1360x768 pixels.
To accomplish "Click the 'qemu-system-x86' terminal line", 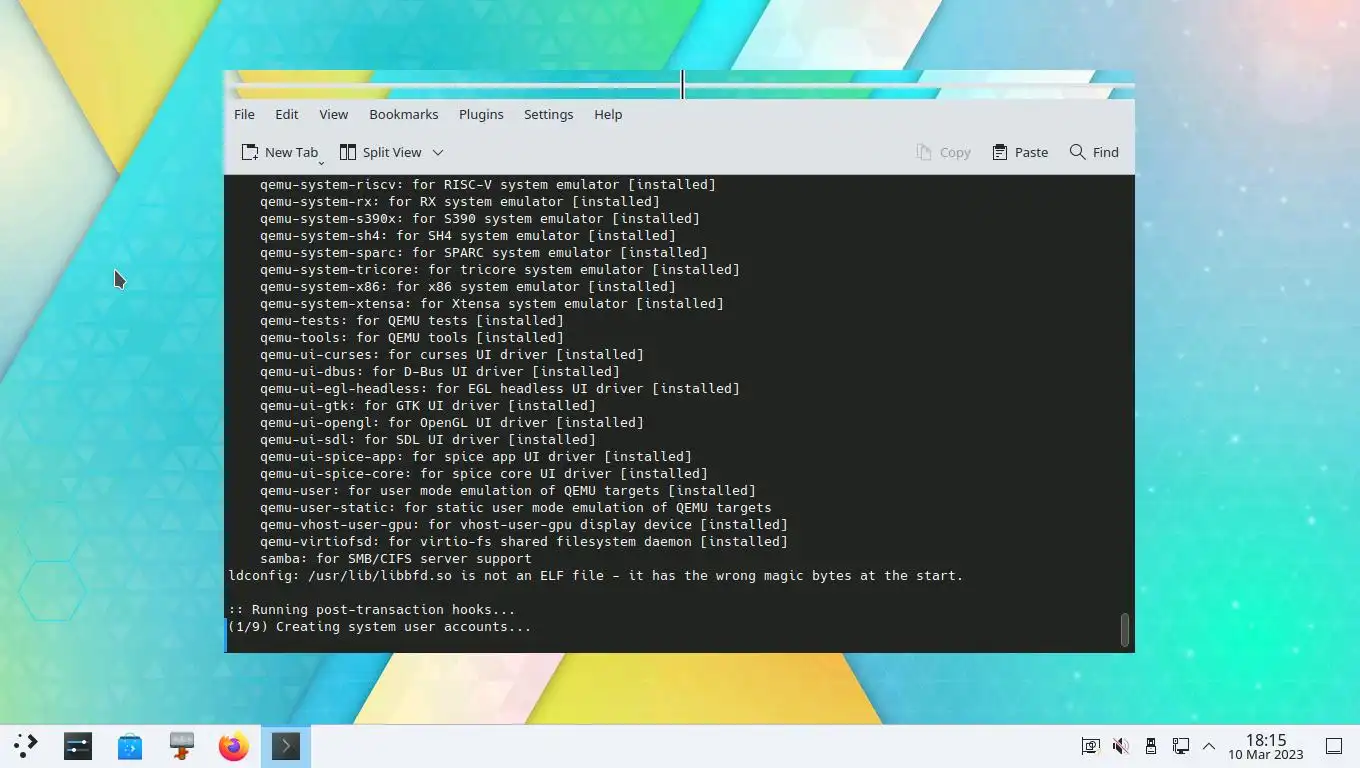I will point(468,287).
